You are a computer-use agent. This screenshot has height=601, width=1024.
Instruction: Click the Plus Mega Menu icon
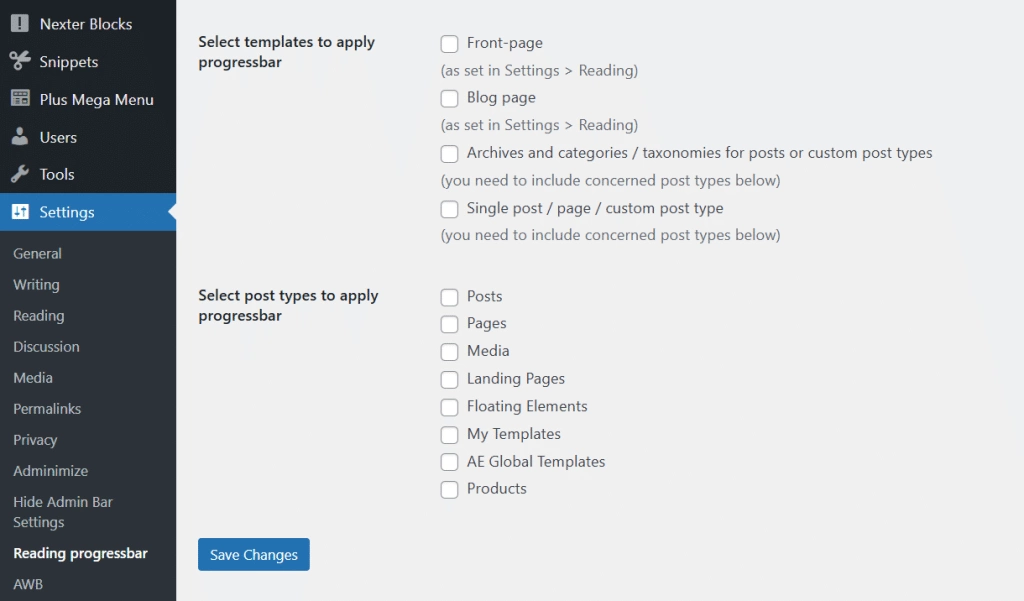pyautogui.click(x=20, y=99)
